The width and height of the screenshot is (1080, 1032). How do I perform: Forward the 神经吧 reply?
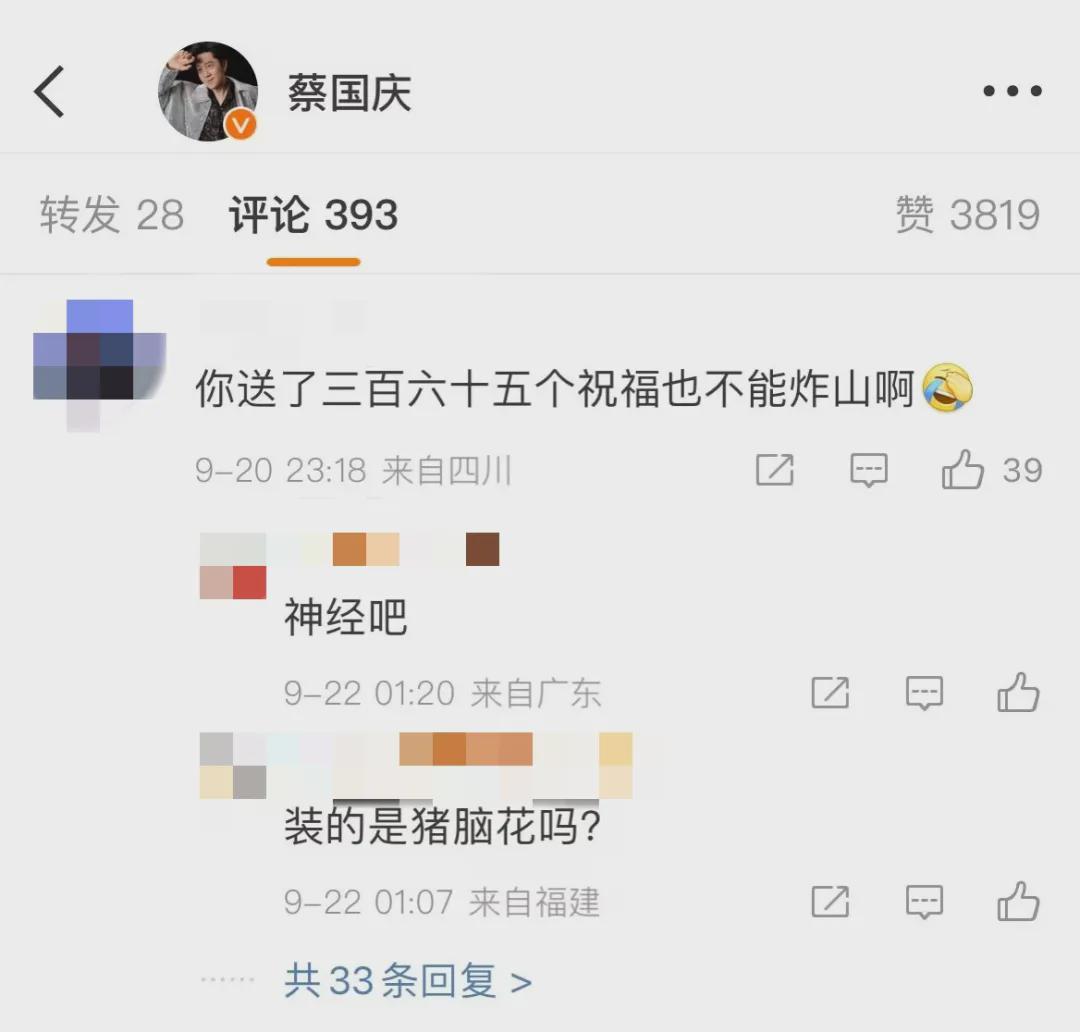[x=830, y=692]
